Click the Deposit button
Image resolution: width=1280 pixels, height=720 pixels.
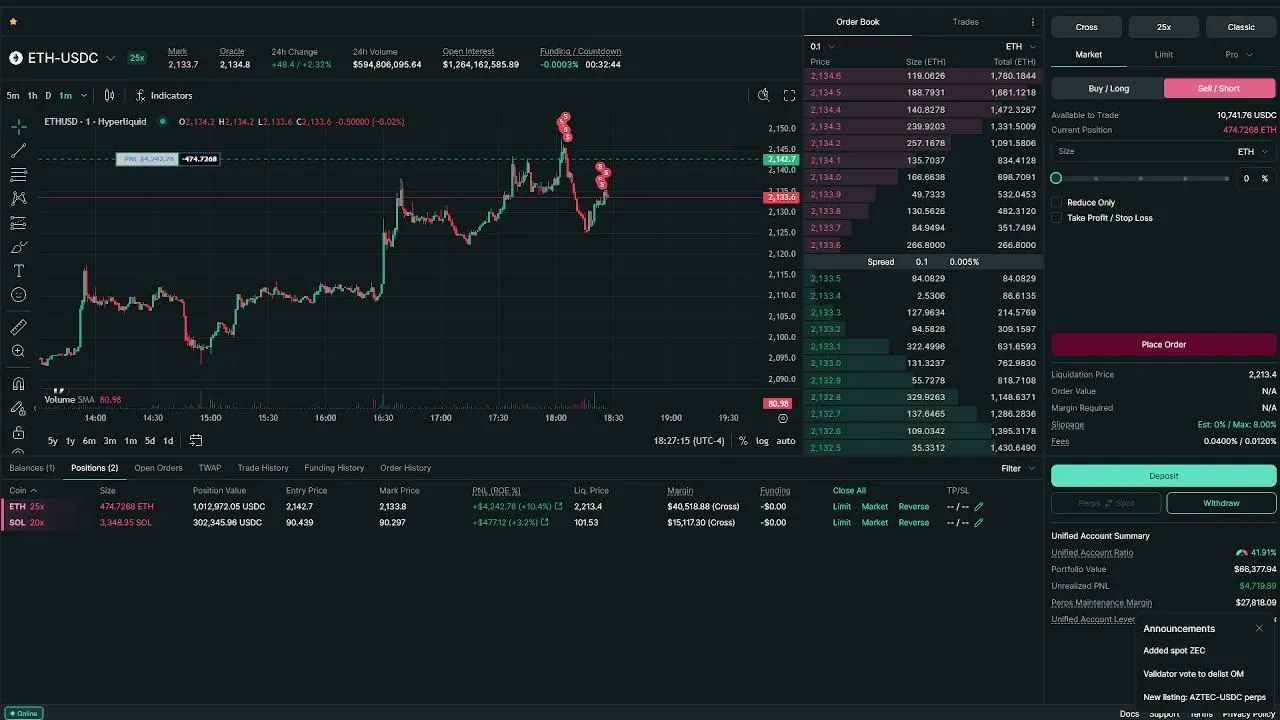pos(1164,476)
